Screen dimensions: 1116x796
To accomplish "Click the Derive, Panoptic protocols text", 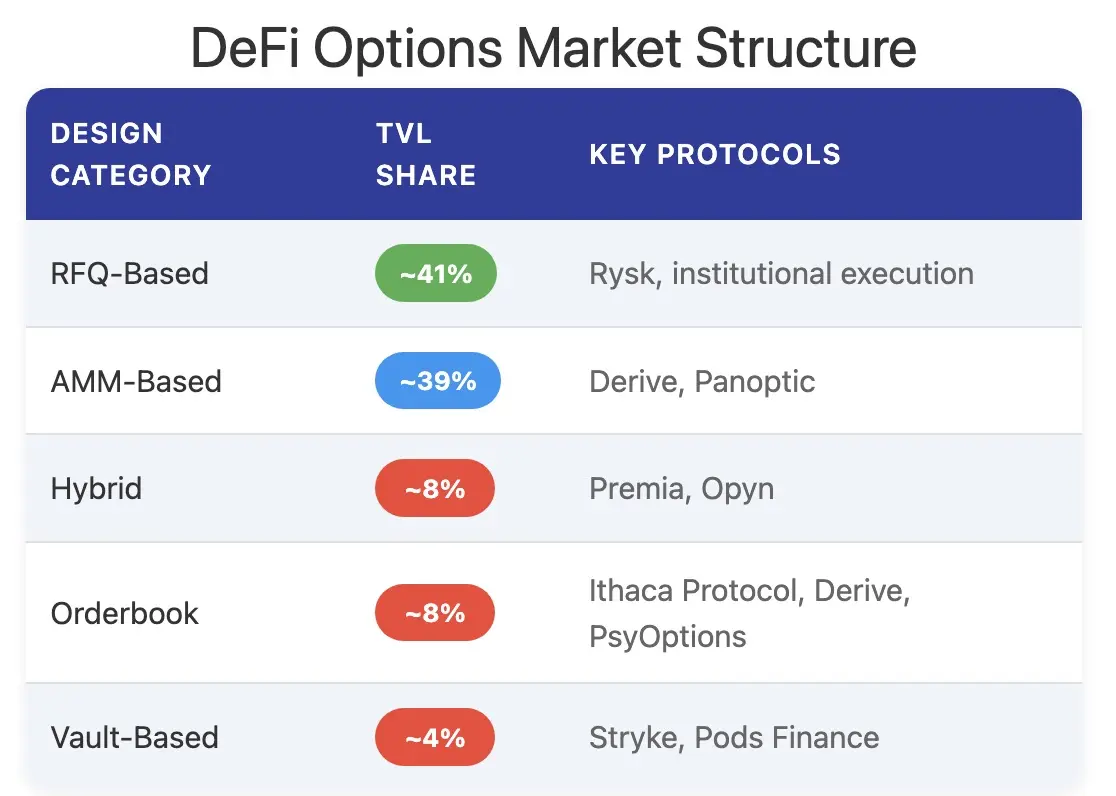I will pyautogui.click(x=702, y=381).
